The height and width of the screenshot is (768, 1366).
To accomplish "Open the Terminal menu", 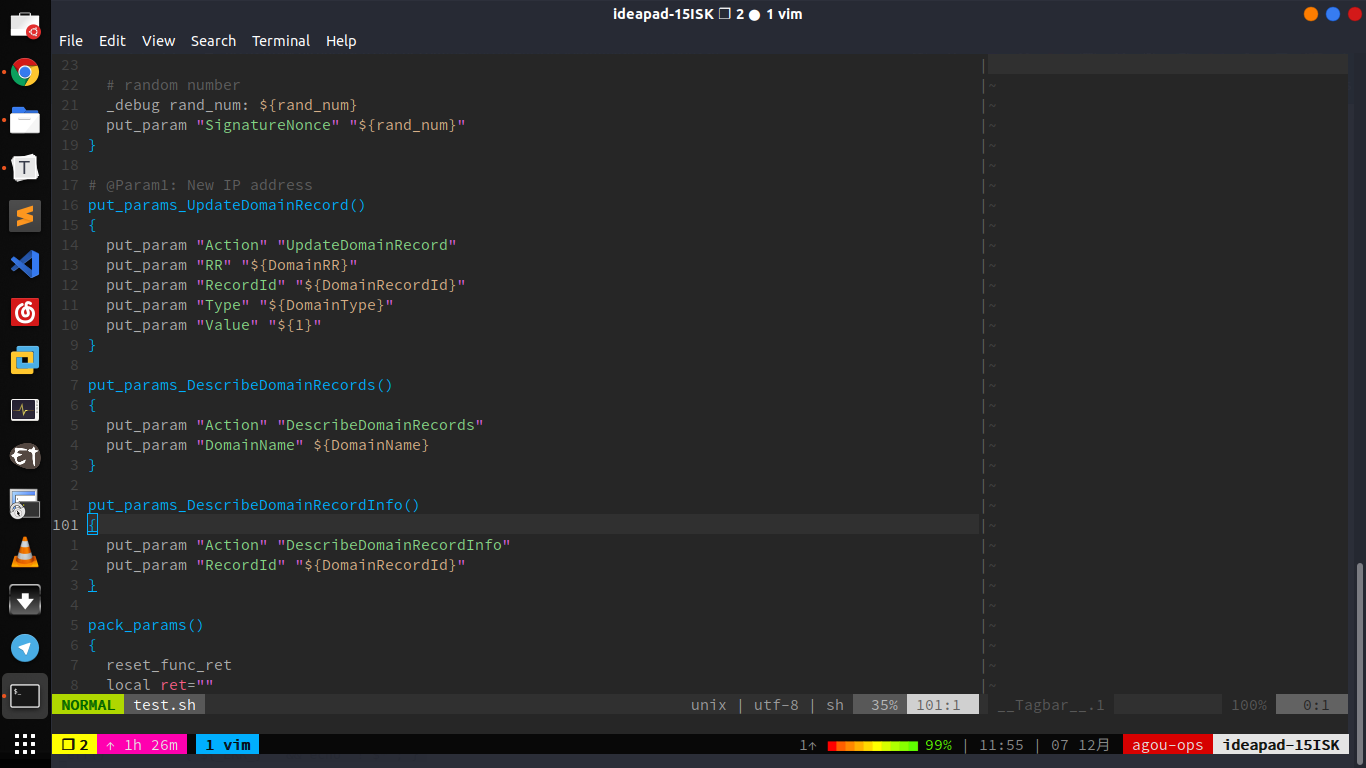I will click(281, 41).
